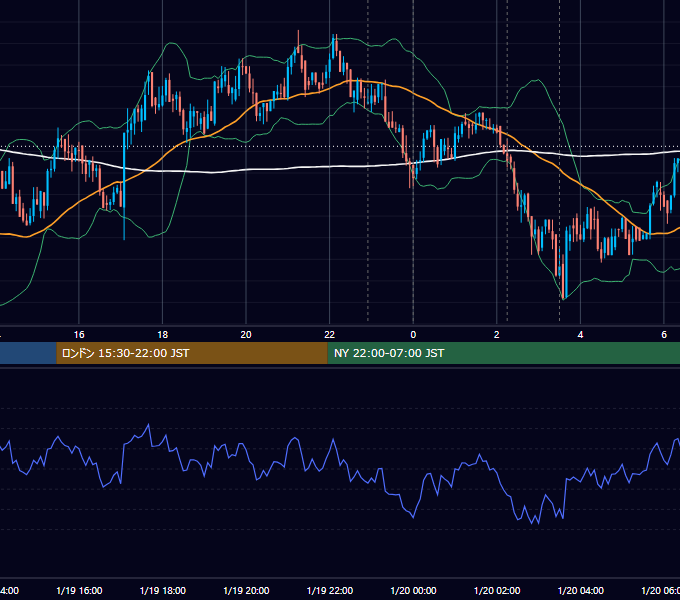680x600 pixels.
Task: Click the blue session bar before London
Action: [28, 353]
